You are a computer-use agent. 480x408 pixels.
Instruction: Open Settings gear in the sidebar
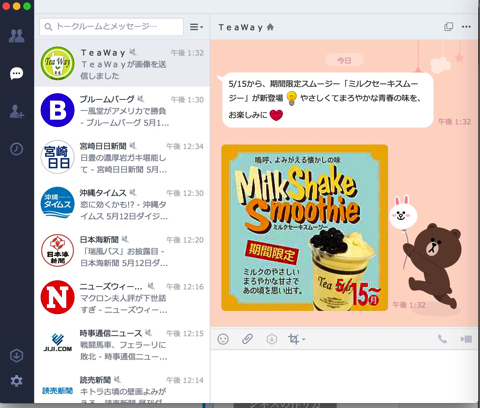17,381
